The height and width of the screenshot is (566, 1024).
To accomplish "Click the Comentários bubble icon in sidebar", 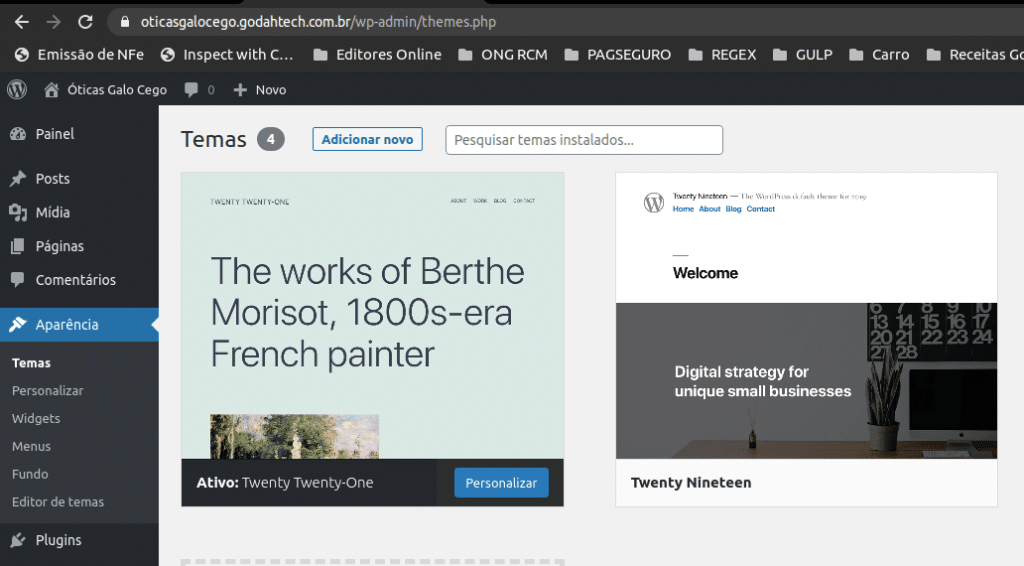I will point(18,279).
